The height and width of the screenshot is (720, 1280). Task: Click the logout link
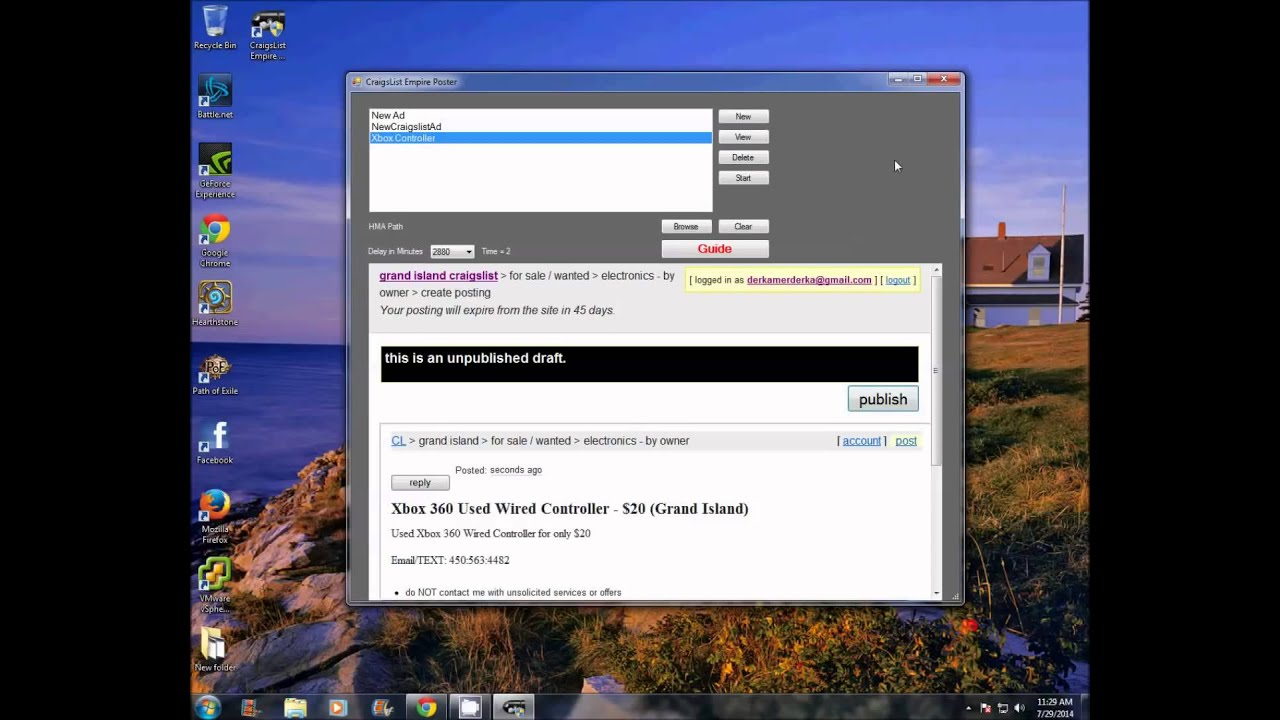898,280
